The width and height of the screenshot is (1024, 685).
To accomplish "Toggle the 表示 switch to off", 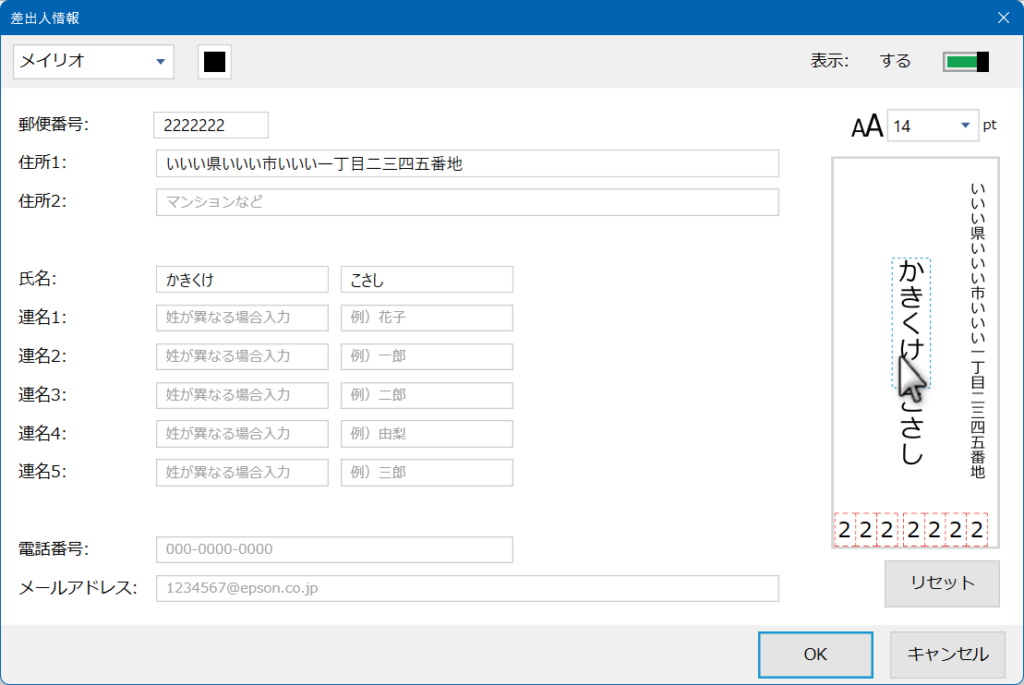I will [966, 60].
